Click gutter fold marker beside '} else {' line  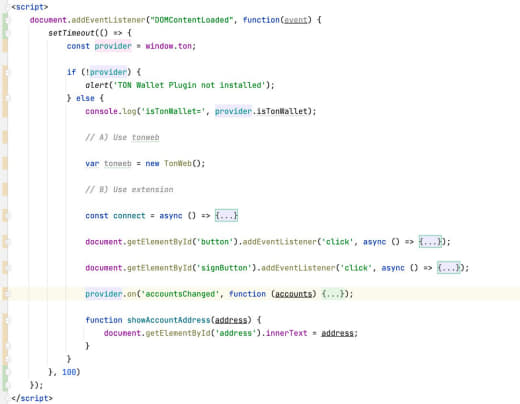(6, 98)
